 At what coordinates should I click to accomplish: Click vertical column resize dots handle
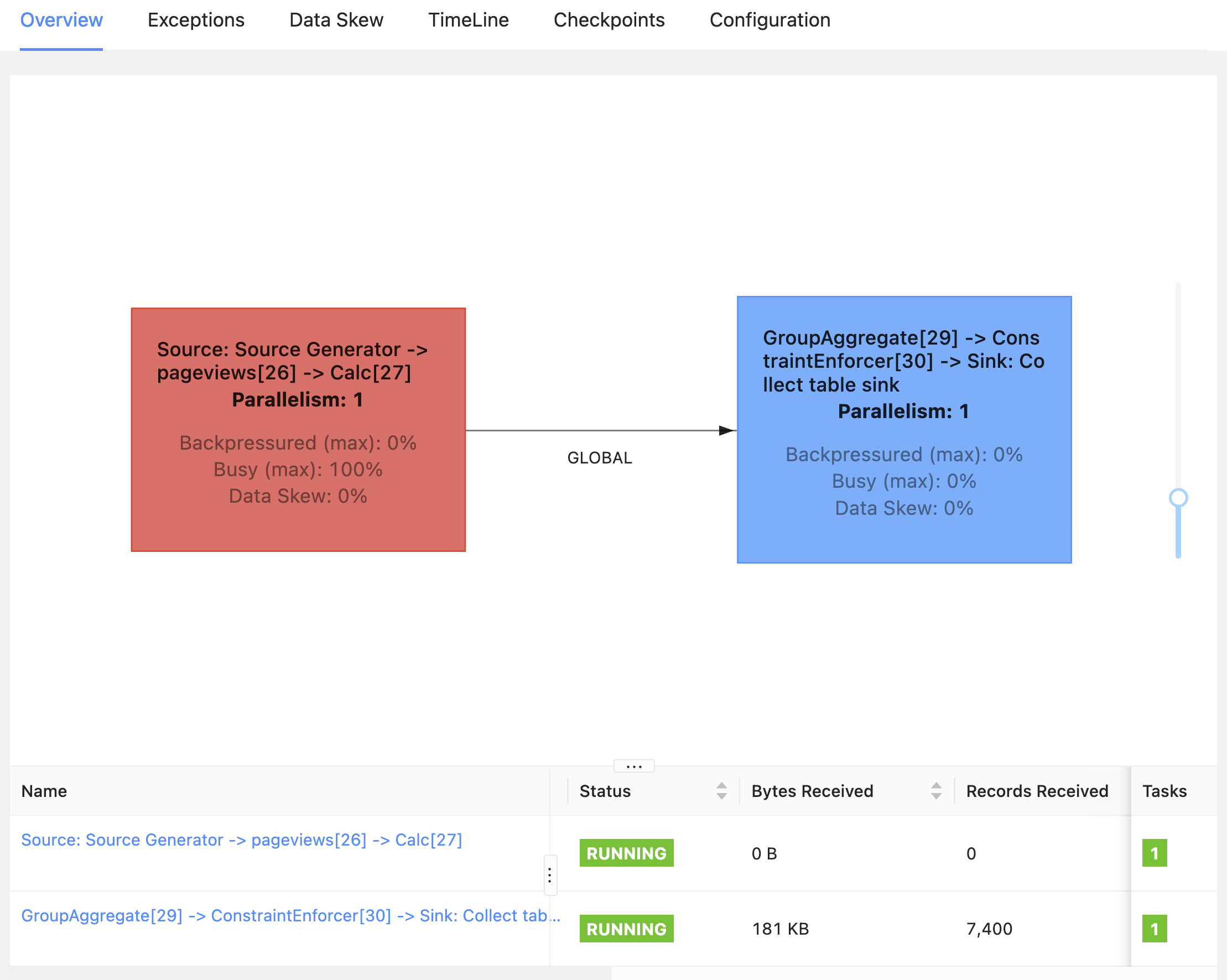(549, 875)
